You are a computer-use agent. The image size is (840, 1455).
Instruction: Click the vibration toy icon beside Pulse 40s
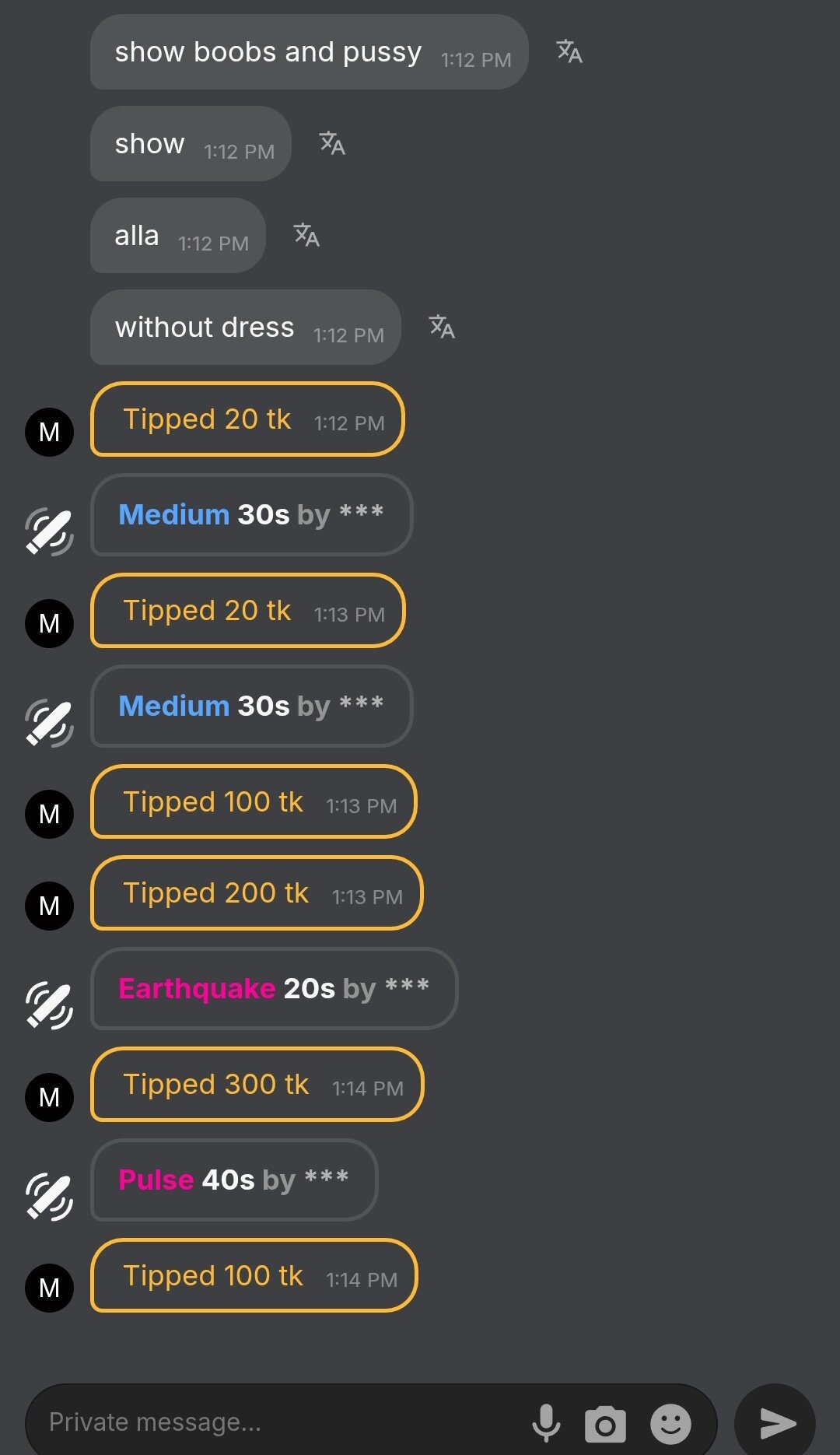(x=49, y=1197)
